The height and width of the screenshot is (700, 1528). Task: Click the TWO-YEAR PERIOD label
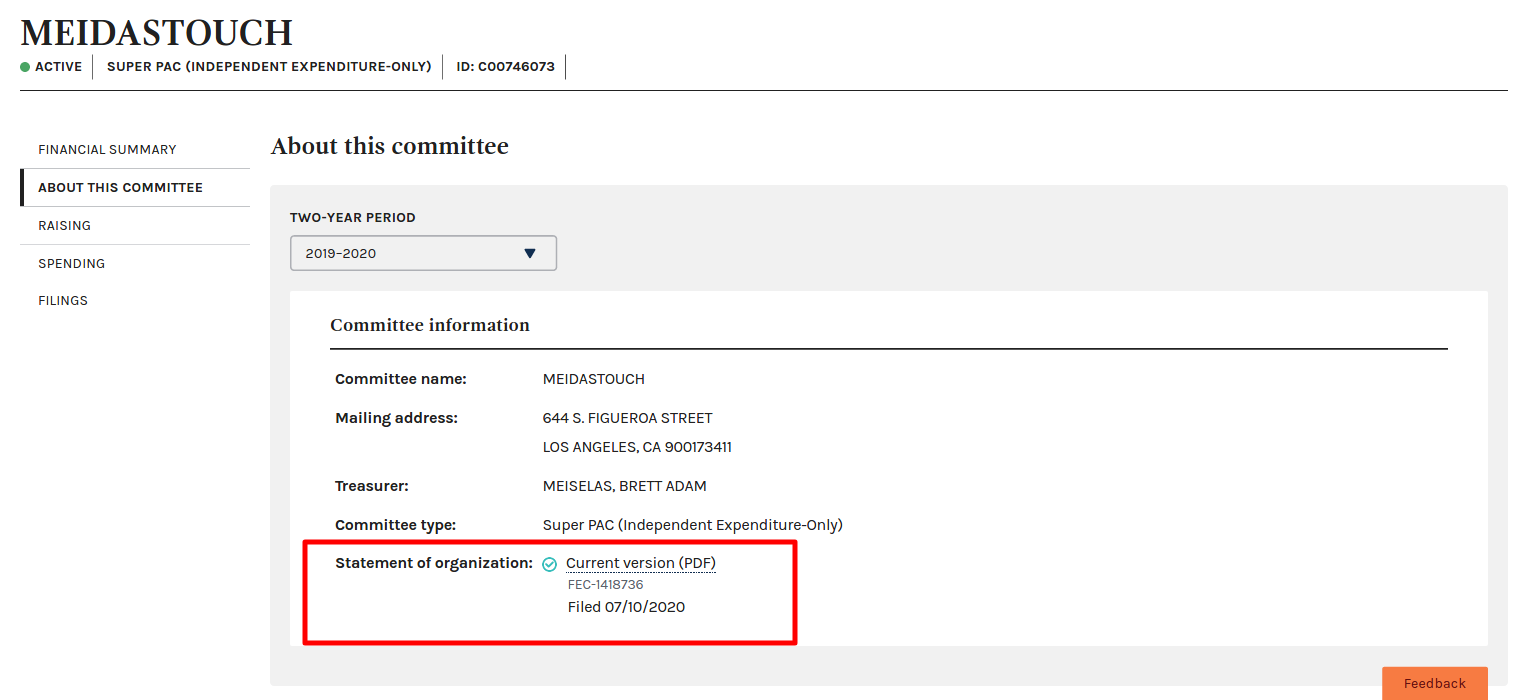pos(353,217)
